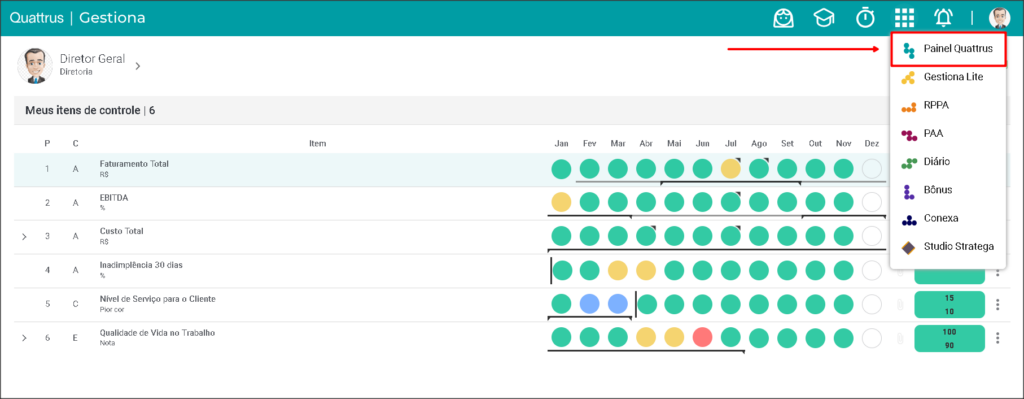The height and width of the screenshot is (399, 1024).
Task: Click the Diretoria label under Diretor Geral
Action: click(76, 72)
